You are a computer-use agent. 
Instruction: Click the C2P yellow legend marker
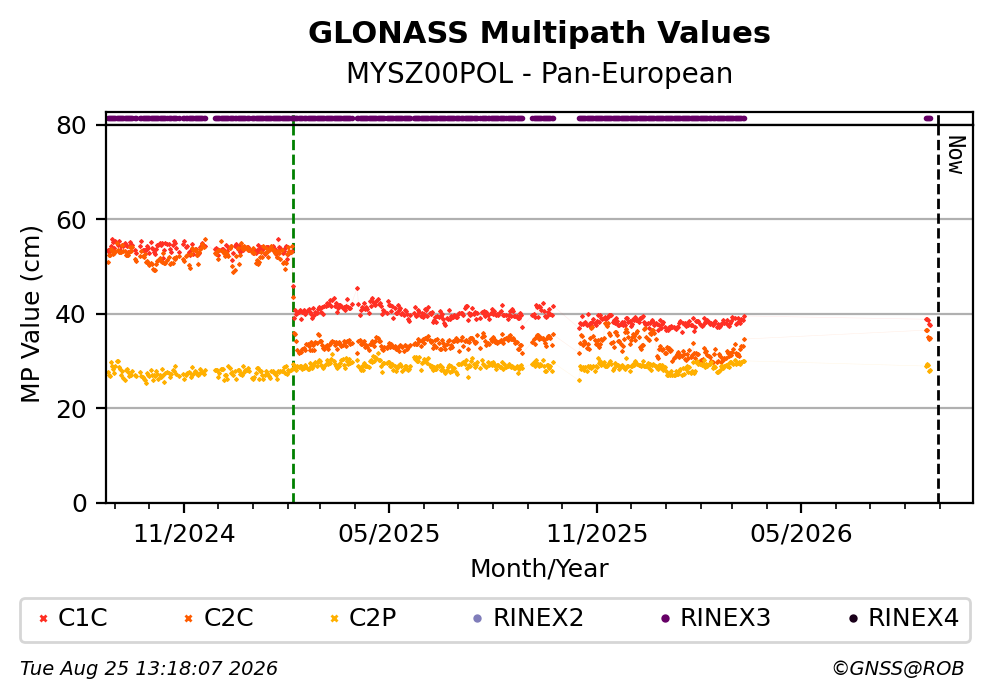[334, 619]
